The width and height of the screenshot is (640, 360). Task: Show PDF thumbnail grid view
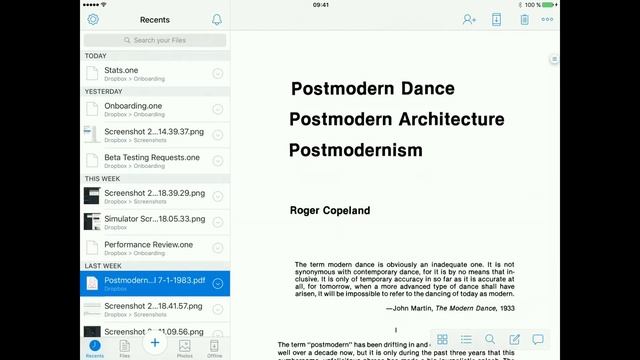pyautogui.click(x=442, y=339)
